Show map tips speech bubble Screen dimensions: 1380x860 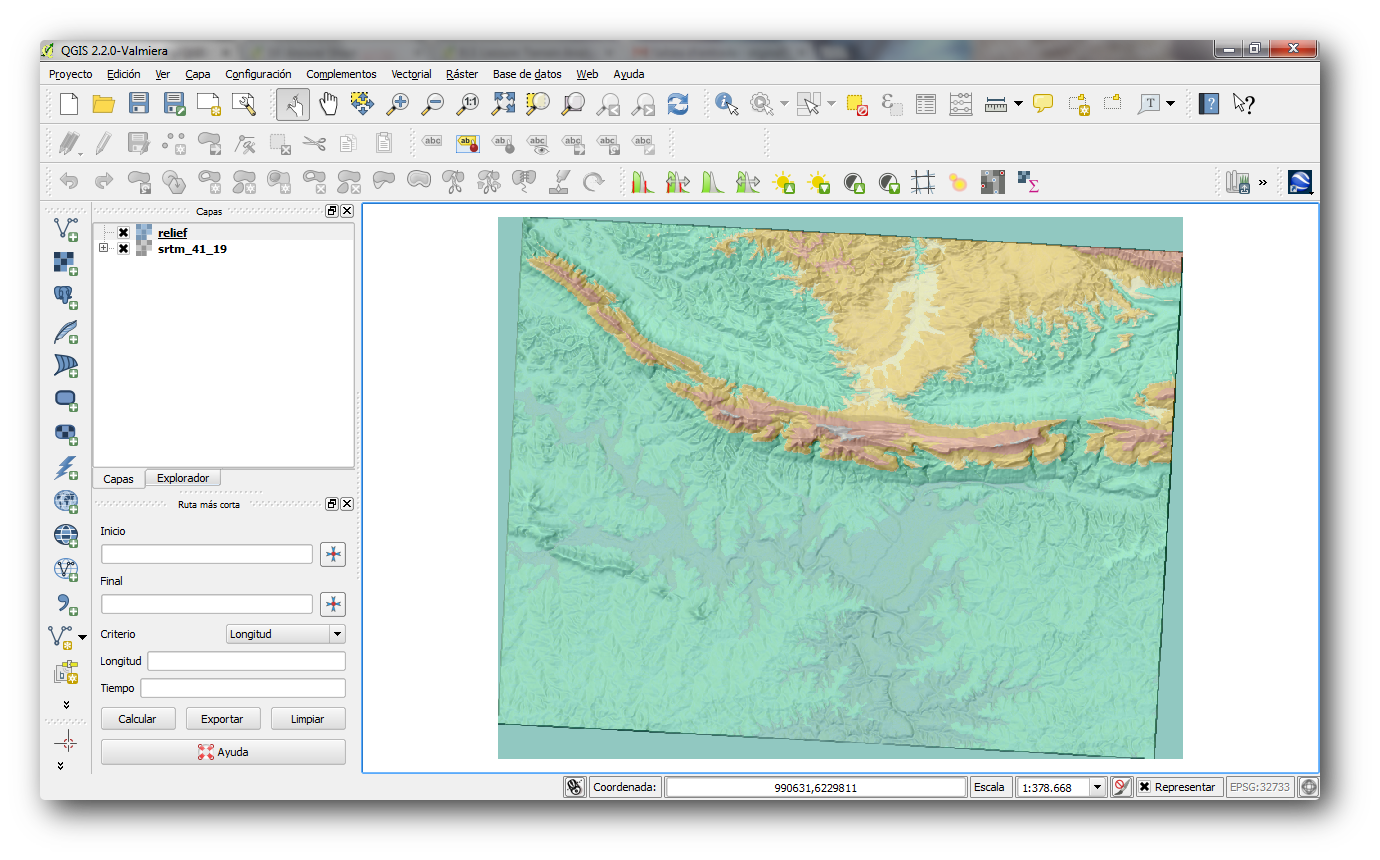tap(1043, 103)
